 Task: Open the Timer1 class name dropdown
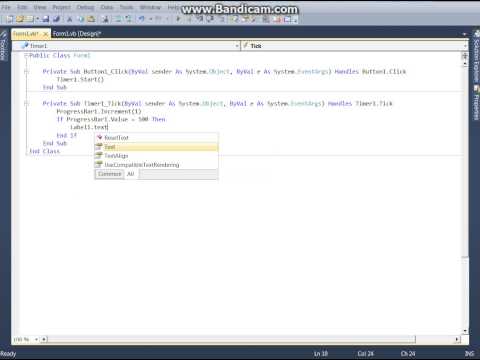(237, 46)
